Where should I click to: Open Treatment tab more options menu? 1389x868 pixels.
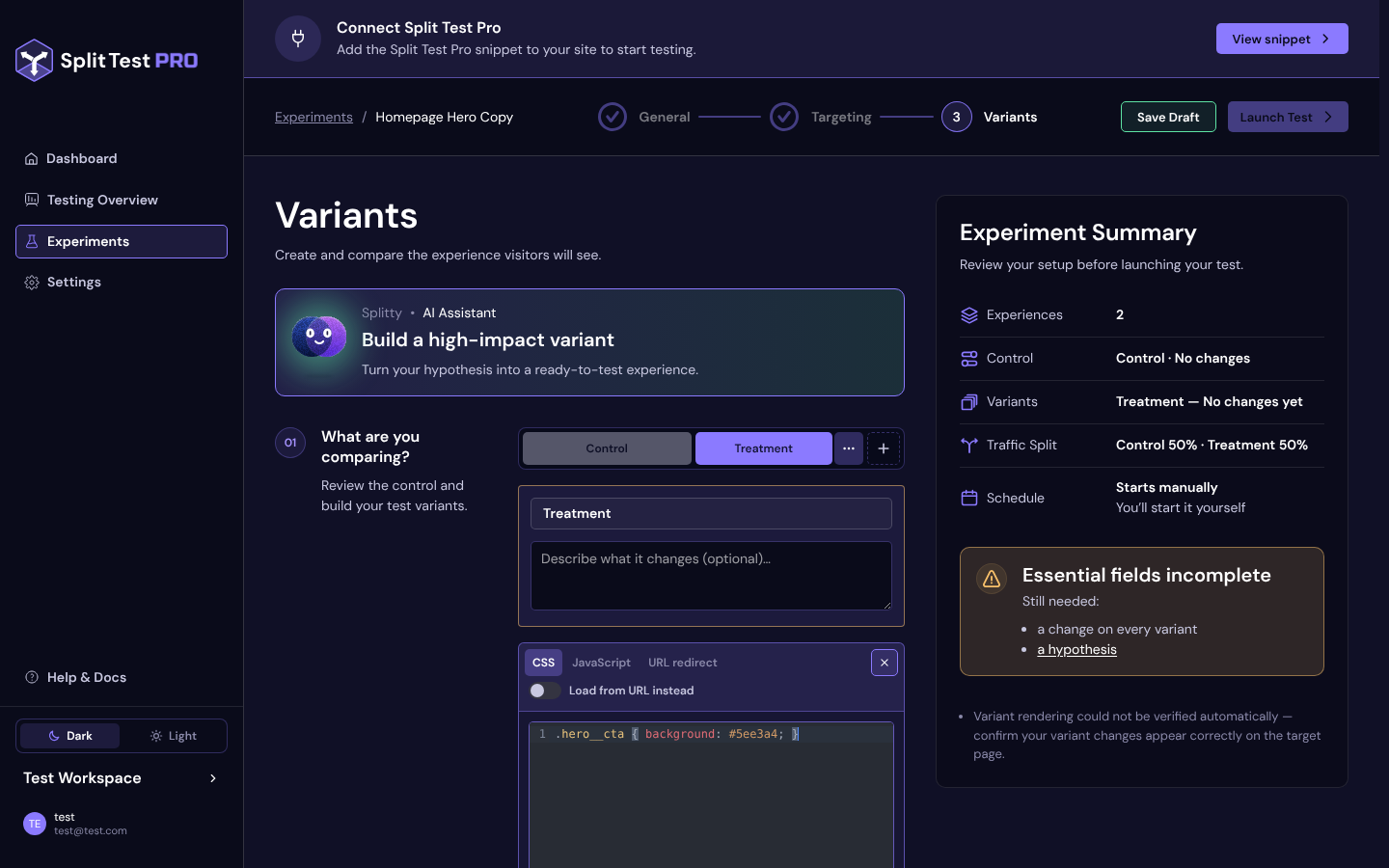tap(849, 448)
